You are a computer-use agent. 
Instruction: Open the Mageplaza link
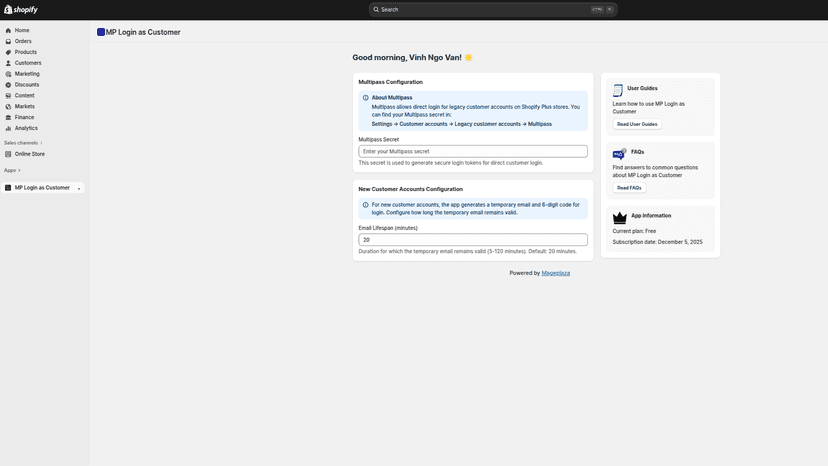coord(556,273)
